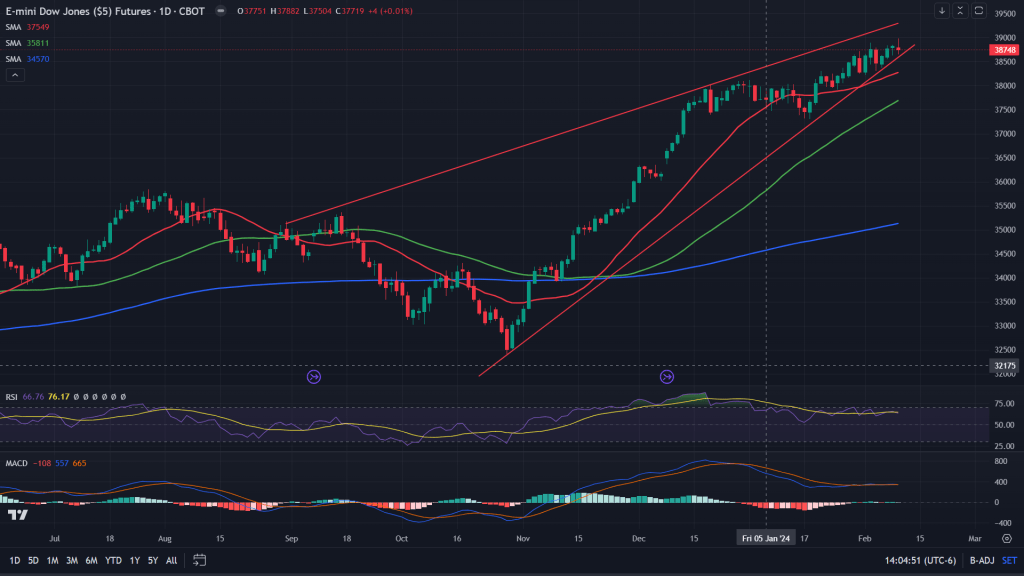This screenshot has height=576, width=1024.
Task: Click the collapse-arrows icon at top right
Action: point(960,11)
